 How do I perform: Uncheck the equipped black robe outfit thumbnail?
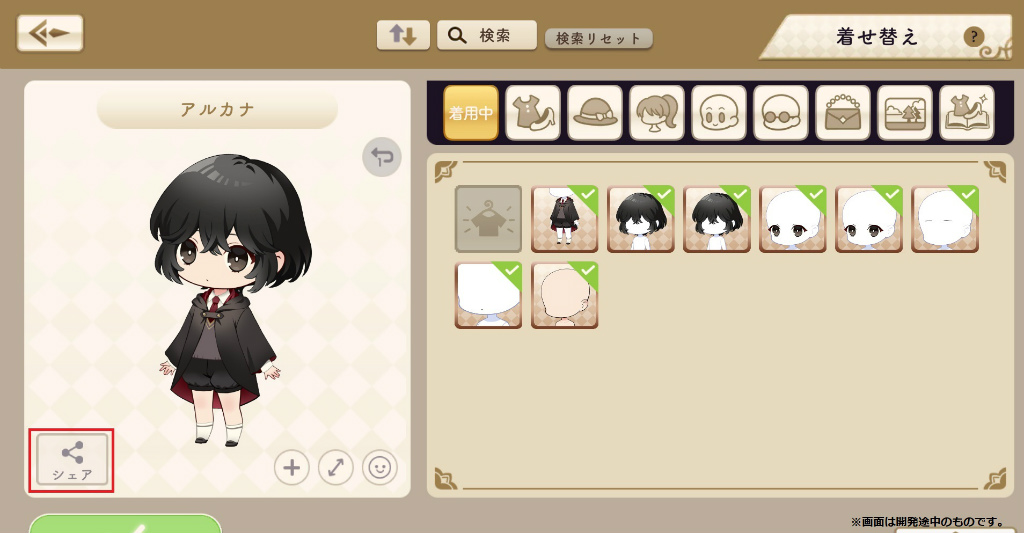(x=564, y=219)
